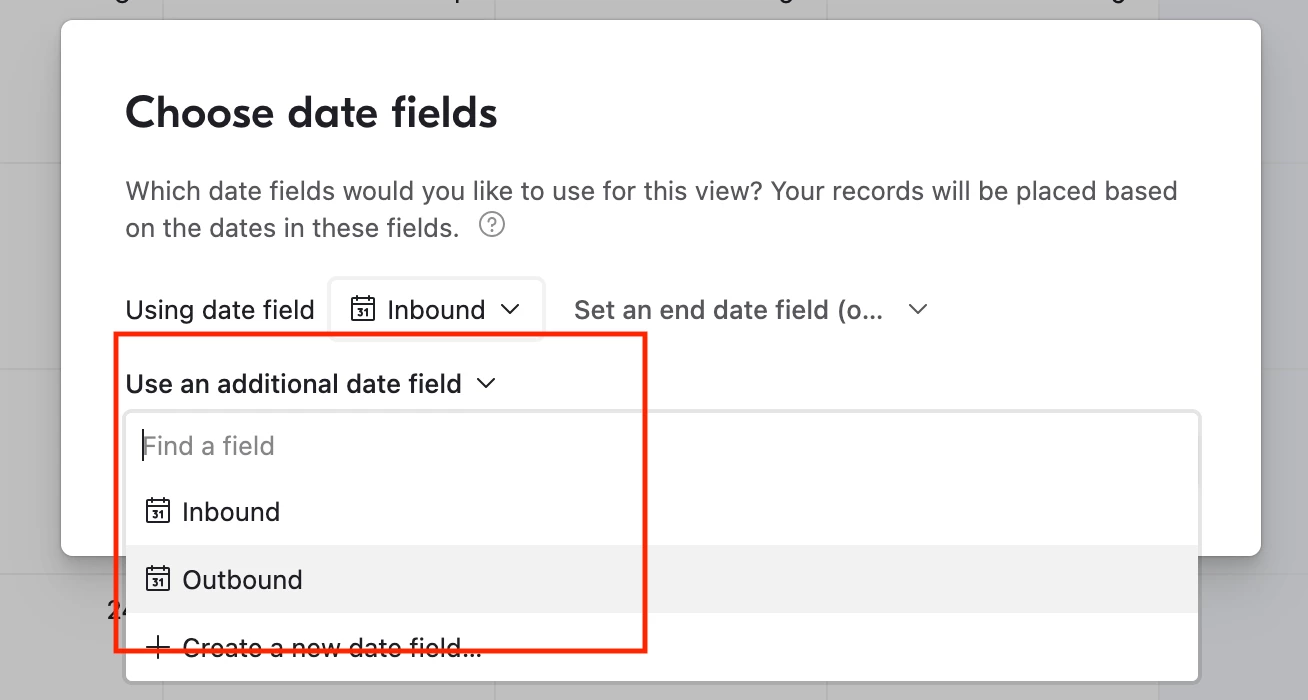The height and width of the screenshot is (700, 1308).
Task: Click the plus icon for new date field
Action: click(158, 647)
